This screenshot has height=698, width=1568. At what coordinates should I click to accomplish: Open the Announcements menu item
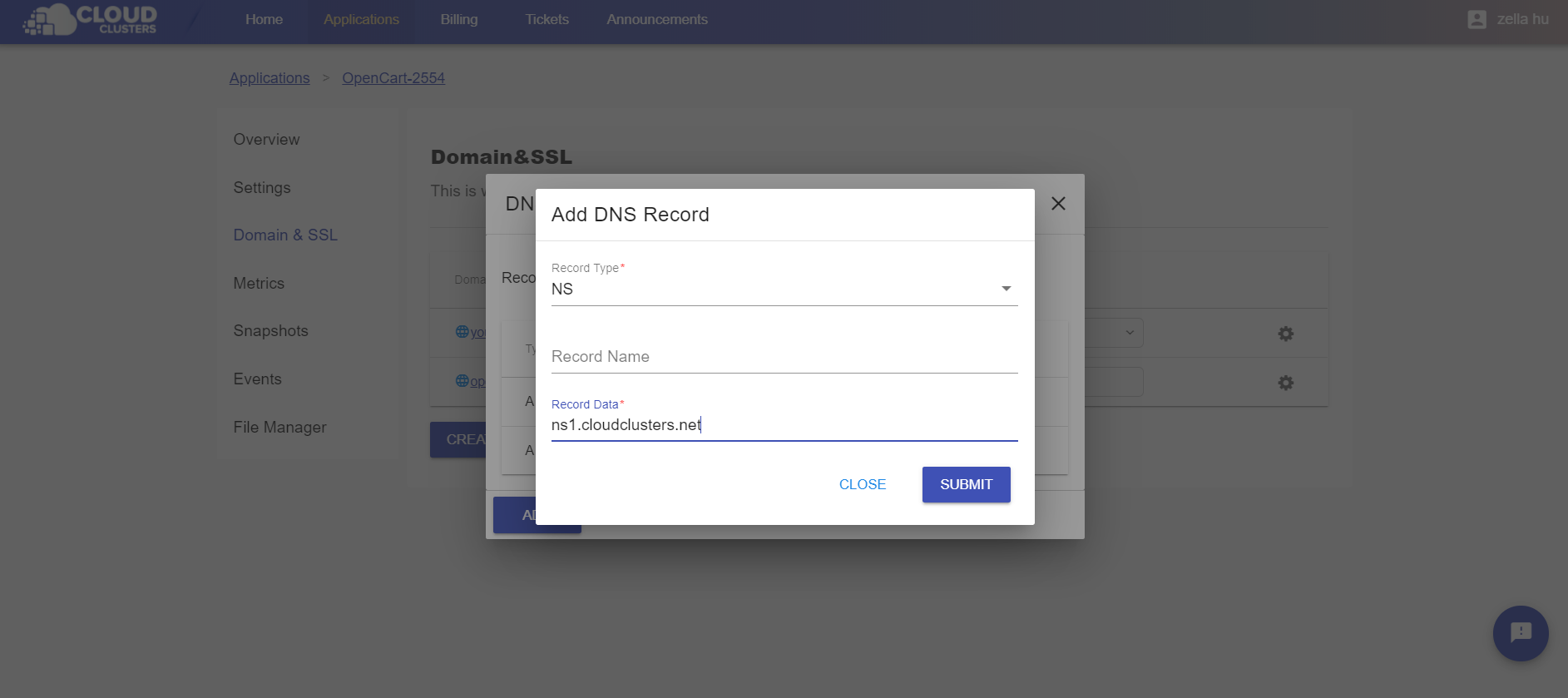(x=657, y=19)
